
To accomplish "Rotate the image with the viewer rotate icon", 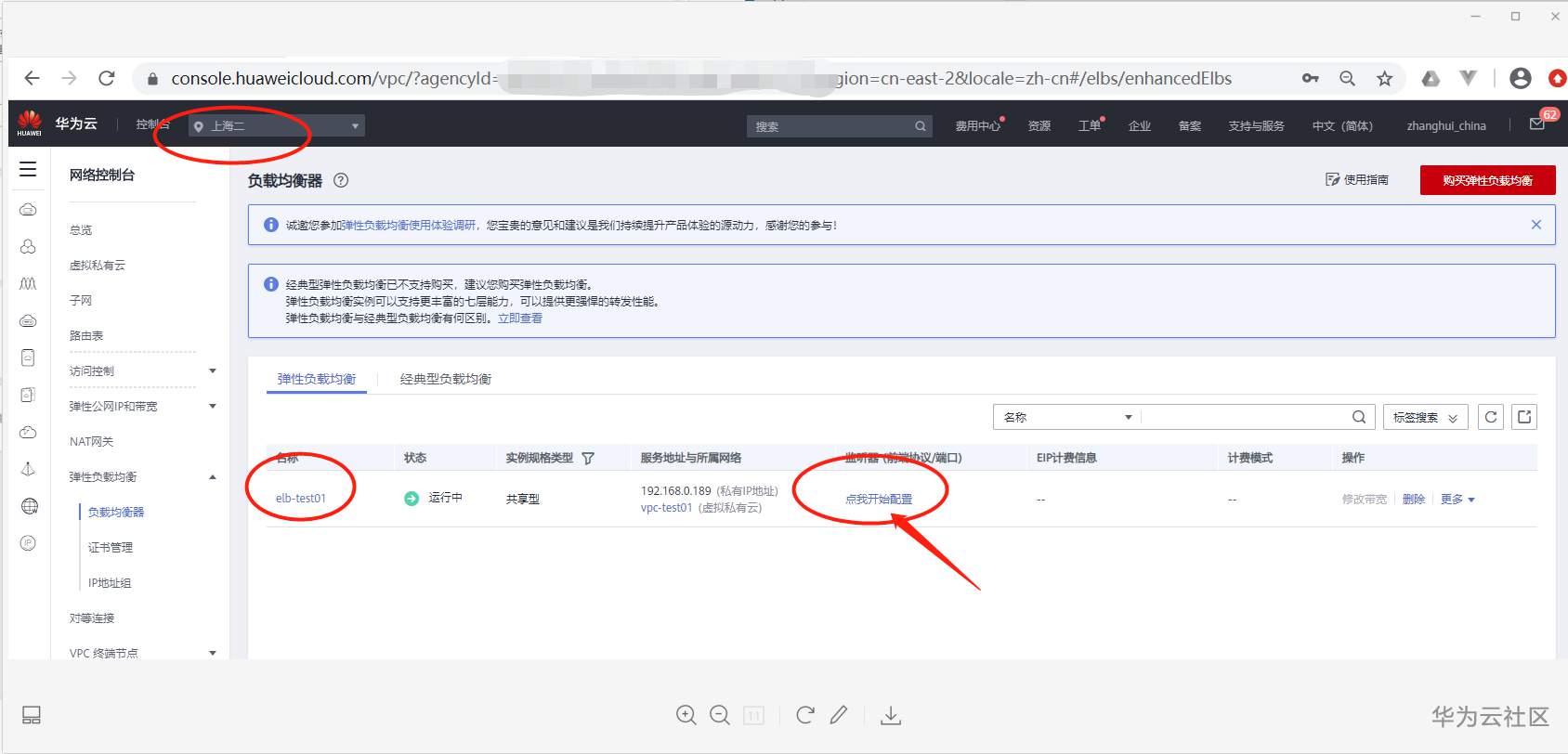I will click(805, 715).
